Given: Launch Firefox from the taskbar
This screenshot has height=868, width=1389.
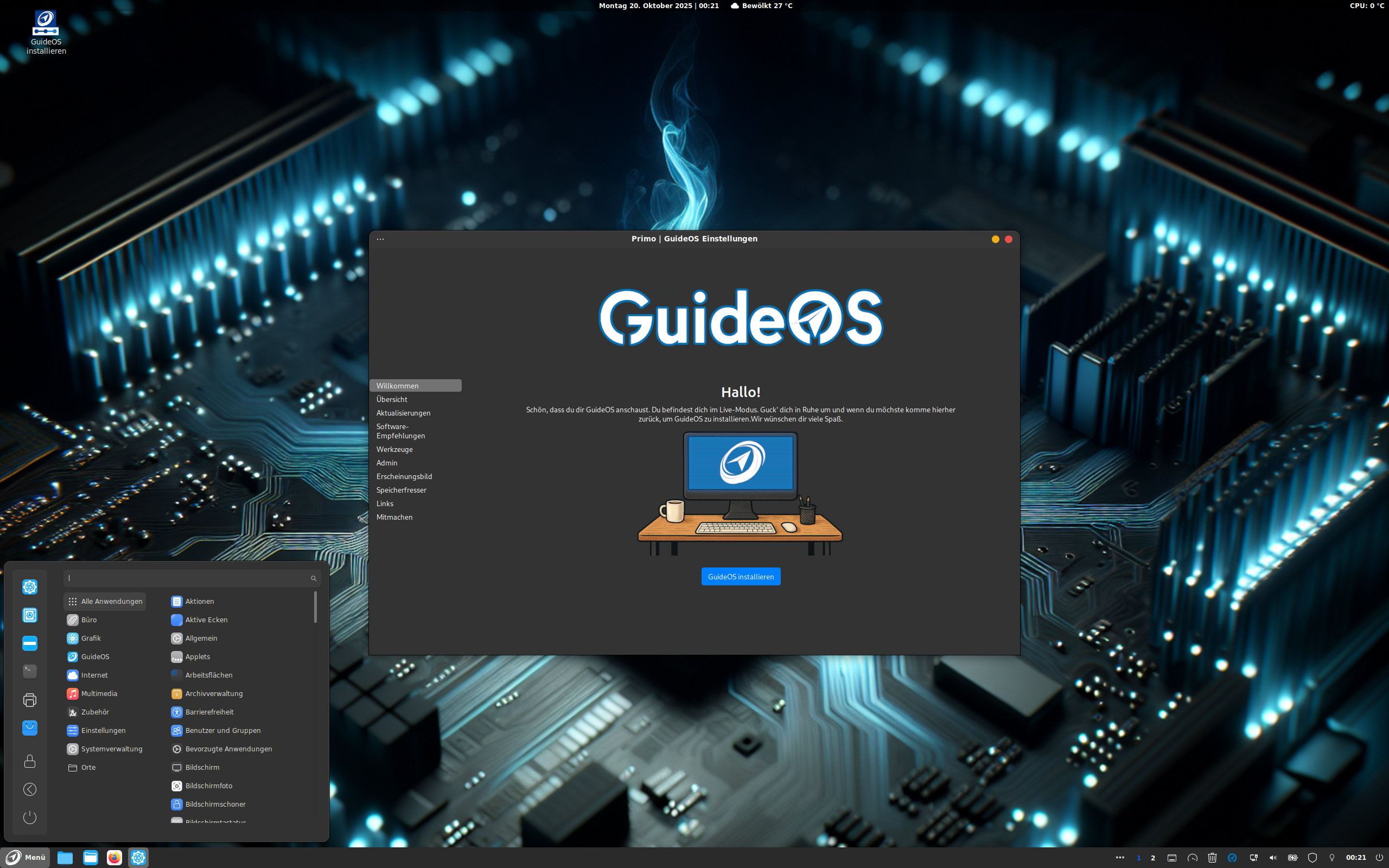Looking at the screenshot, I should (114, 858).
